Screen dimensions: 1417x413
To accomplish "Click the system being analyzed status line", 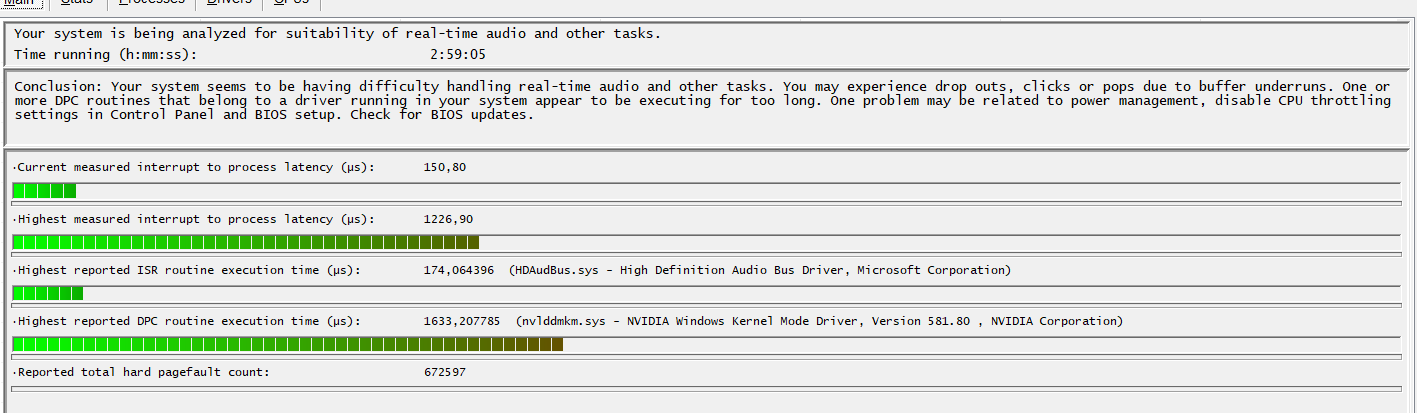I will pos(337,33).
